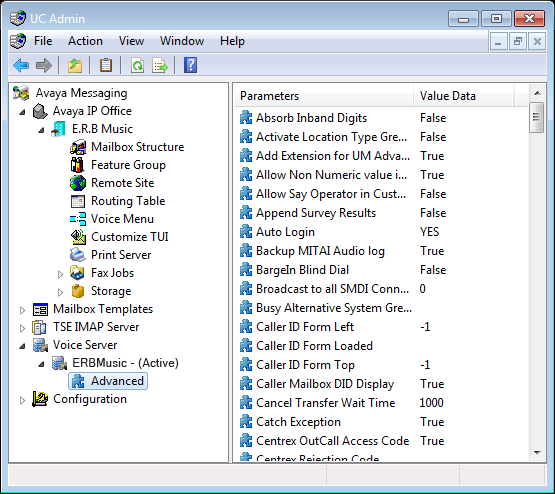Viewport: 555px width, 494px height.
Task: Open the Help menu
Action: (232, 41)
